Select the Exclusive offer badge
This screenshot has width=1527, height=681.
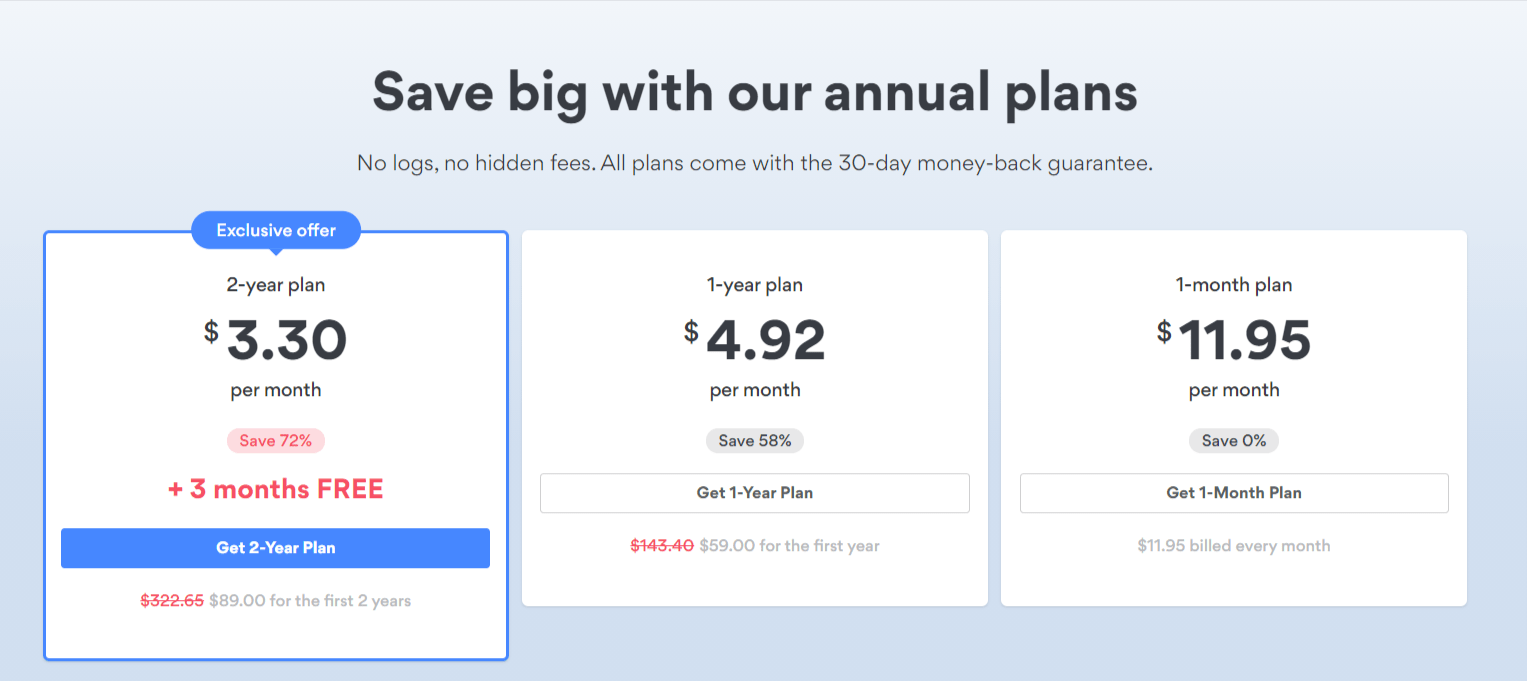click(x=276, y=230)
